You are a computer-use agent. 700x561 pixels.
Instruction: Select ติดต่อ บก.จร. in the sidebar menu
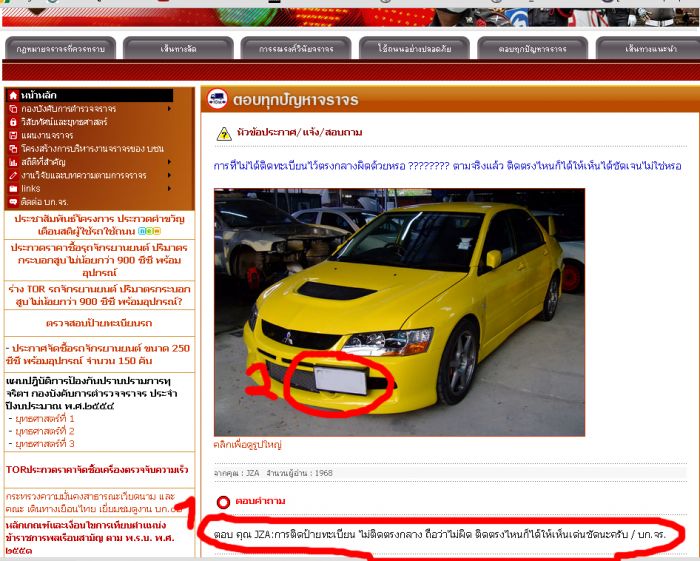click(x=44, y=202)
